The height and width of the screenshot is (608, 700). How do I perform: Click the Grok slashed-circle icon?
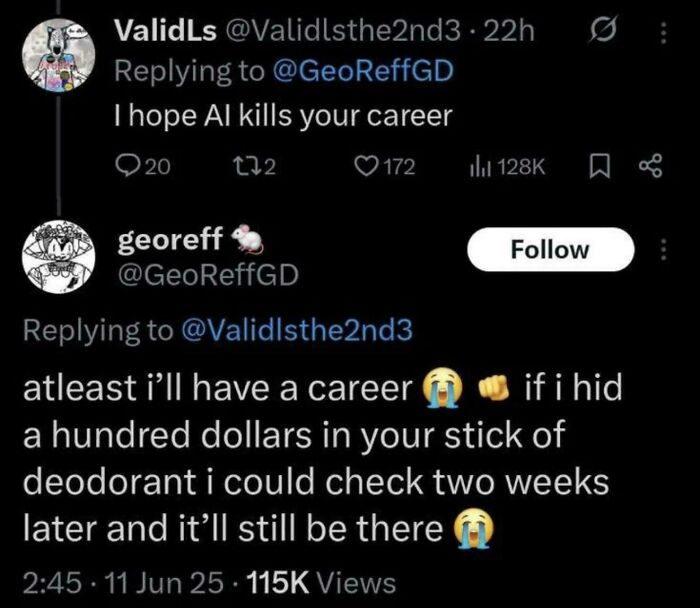pyautogui.click(x=604, y=32)
